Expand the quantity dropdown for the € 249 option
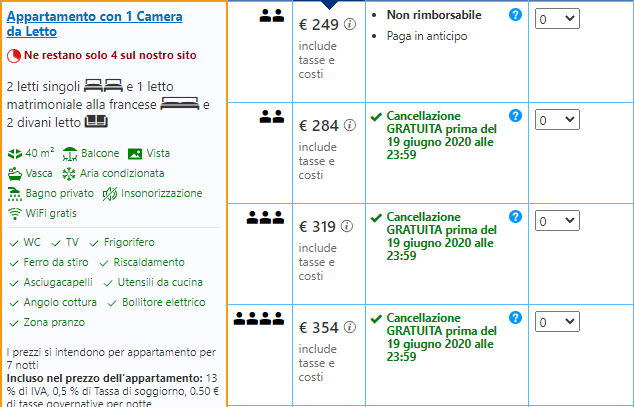The width and height of the screenshot is (634, 407). [557, 19]
